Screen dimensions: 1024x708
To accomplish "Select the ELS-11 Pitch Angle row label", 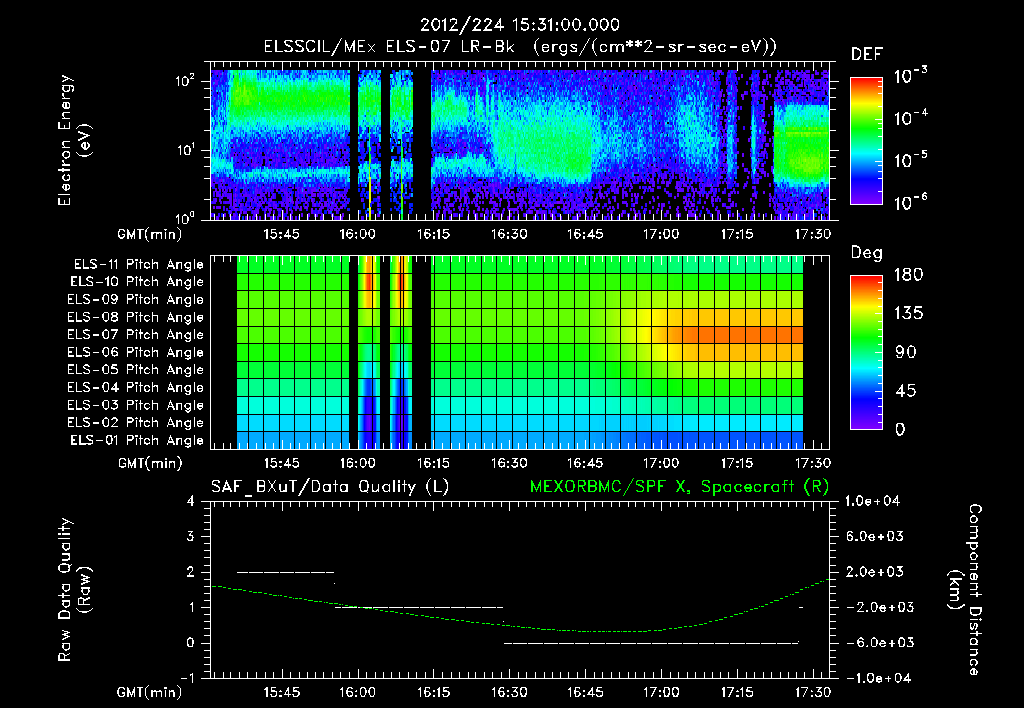I will [x=138, y=265].
